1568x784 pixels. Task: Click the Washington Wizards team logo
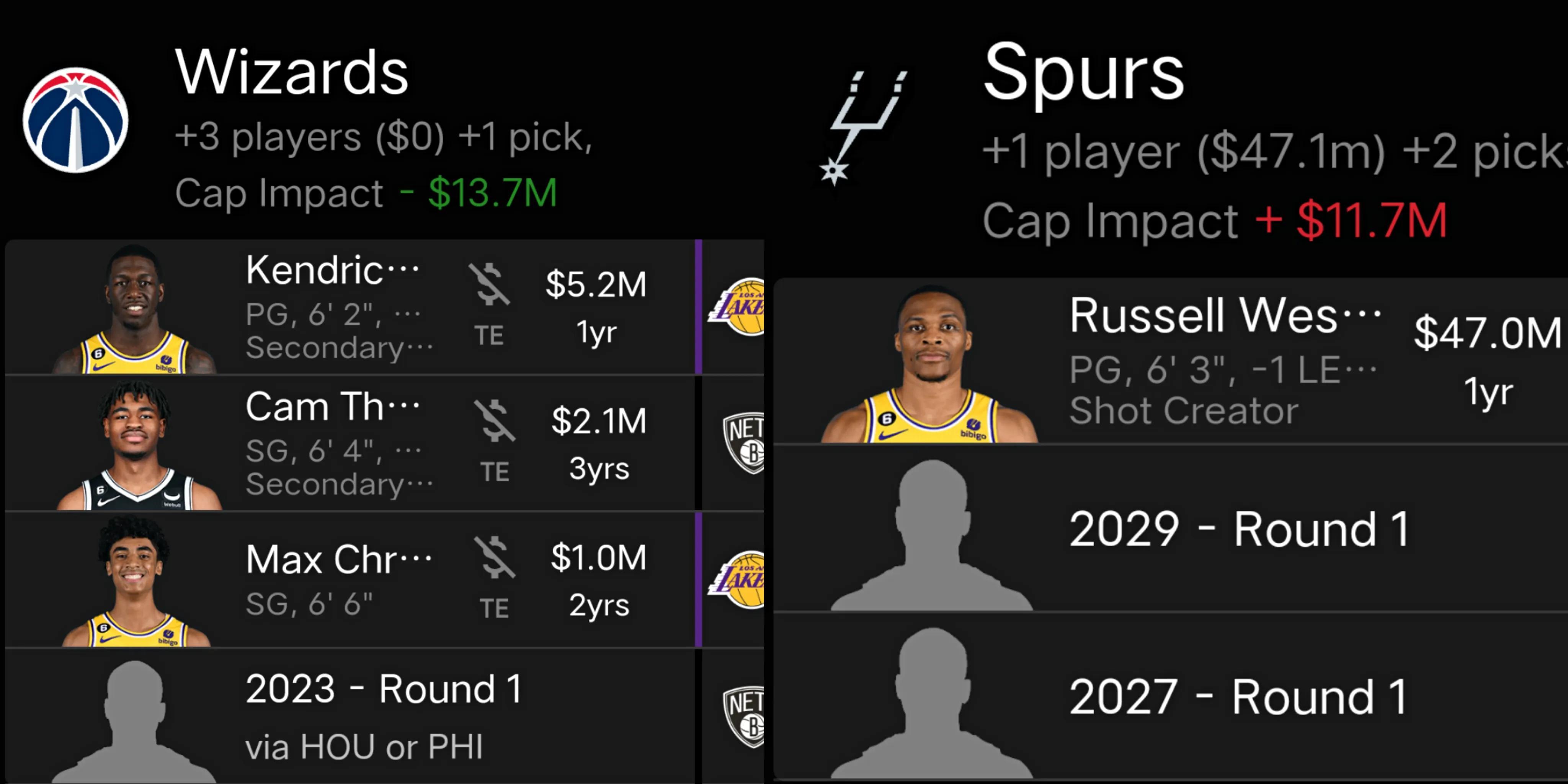[75, 120]
